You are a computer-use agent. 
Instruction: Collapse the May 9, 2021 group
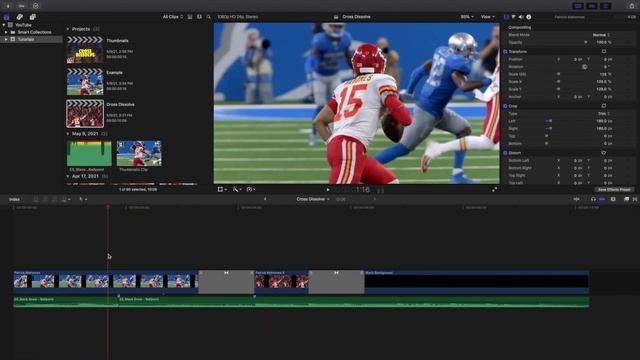(x=68, y=134)
